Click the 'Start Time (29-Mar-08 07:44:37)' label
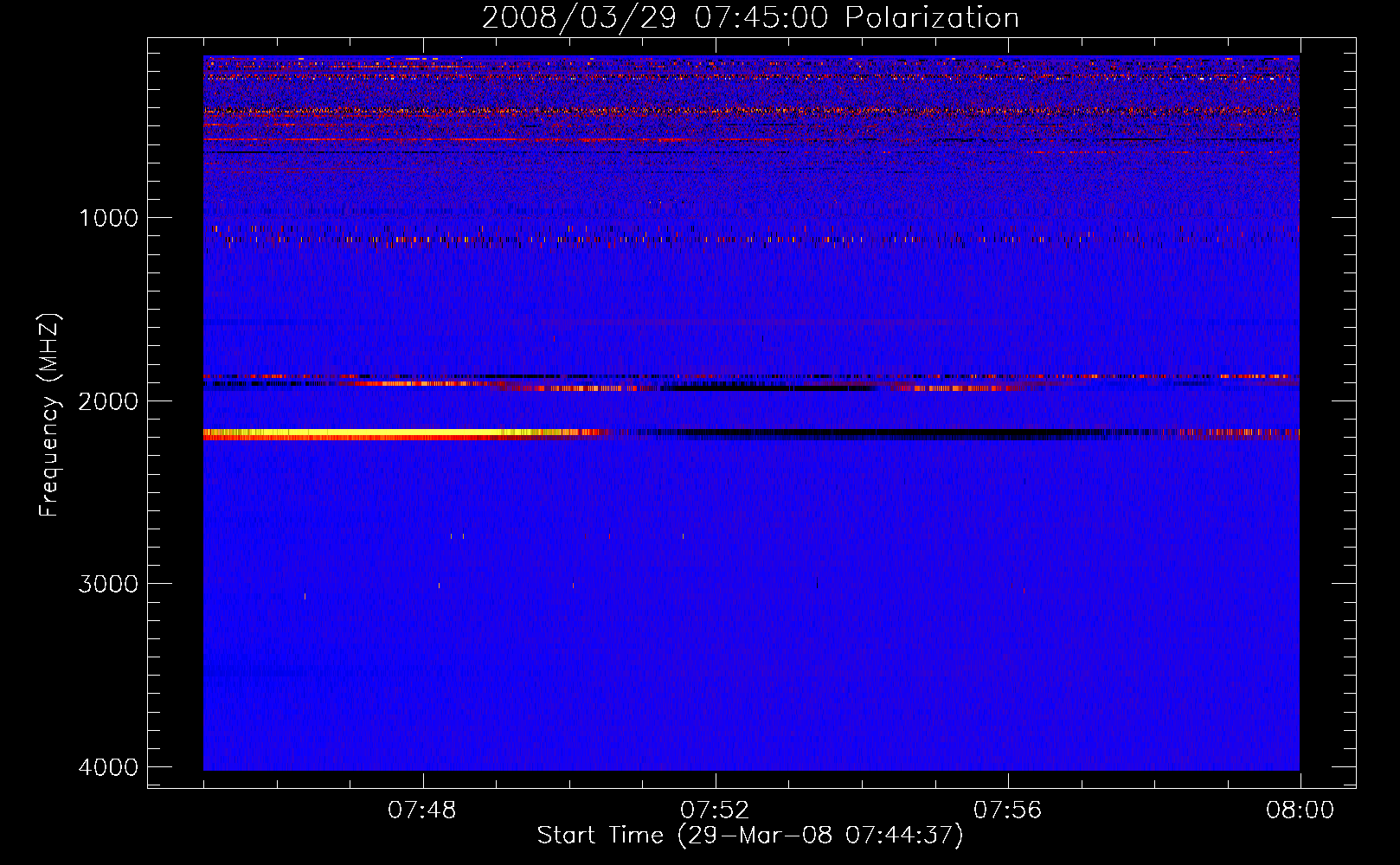The height and width of the screenshot is (865, 1400). [750, 836]
